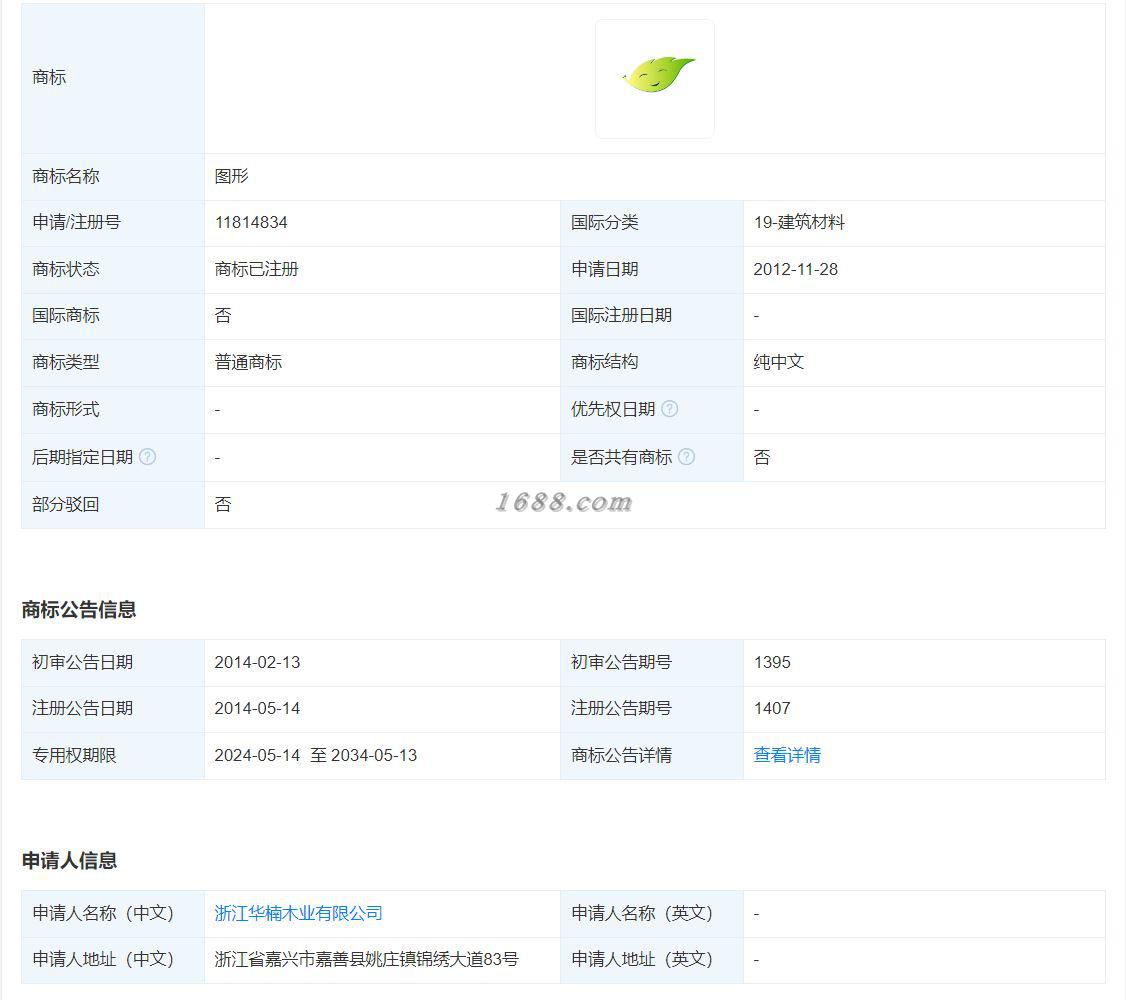
Task: Click the 申请人地址（英文） label cell
Action: tap(651, 960)
